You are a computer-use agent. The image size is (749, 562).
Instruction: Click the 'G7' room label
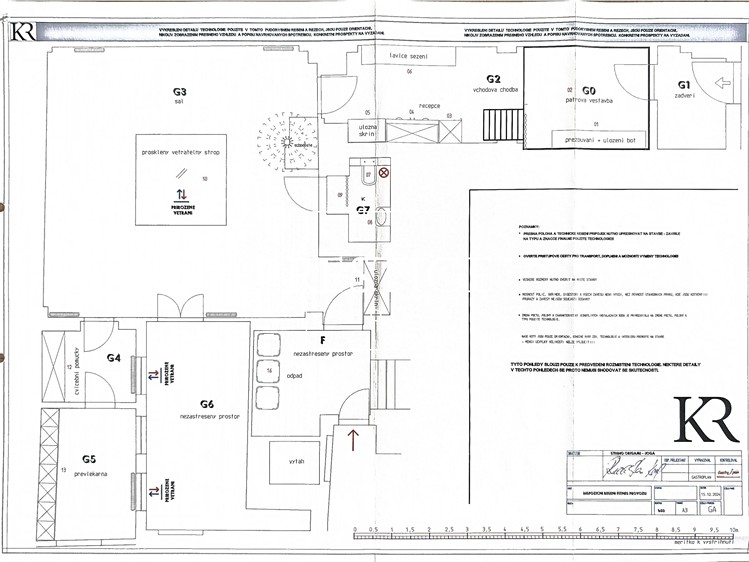pyautogui.click(x=364, y=210)
